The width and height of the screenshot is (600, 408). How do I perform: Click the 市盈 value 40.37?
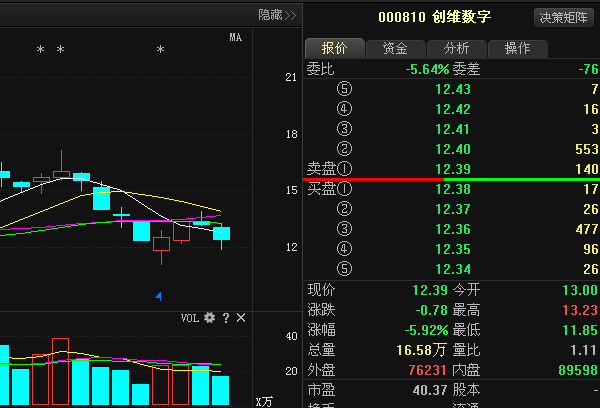click(x=430, y=390)
